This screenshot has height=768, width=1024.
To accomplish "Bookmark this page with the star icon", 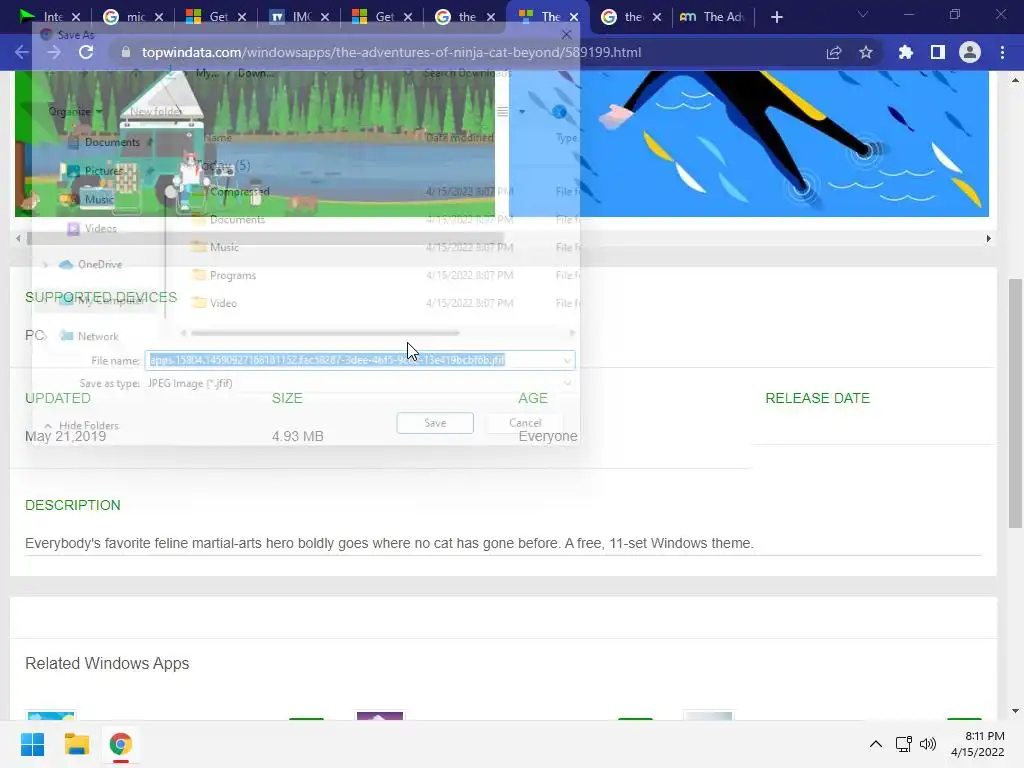I will coord(866,52).
